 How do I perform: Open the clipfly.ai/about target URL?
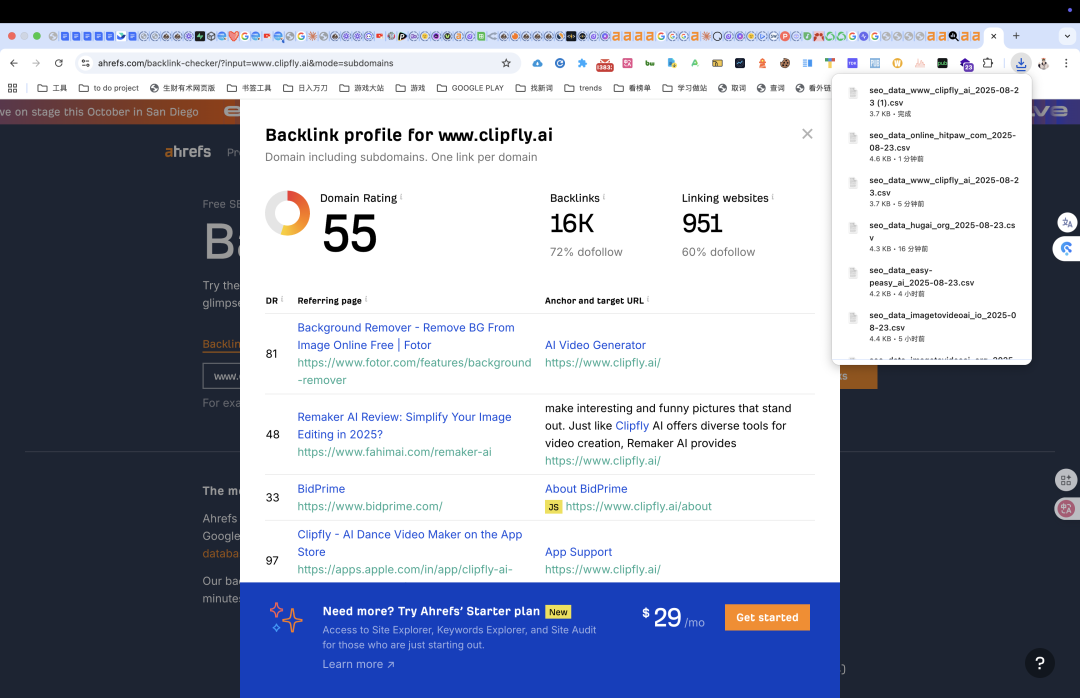pyautogui.click(x=638, y=506)
